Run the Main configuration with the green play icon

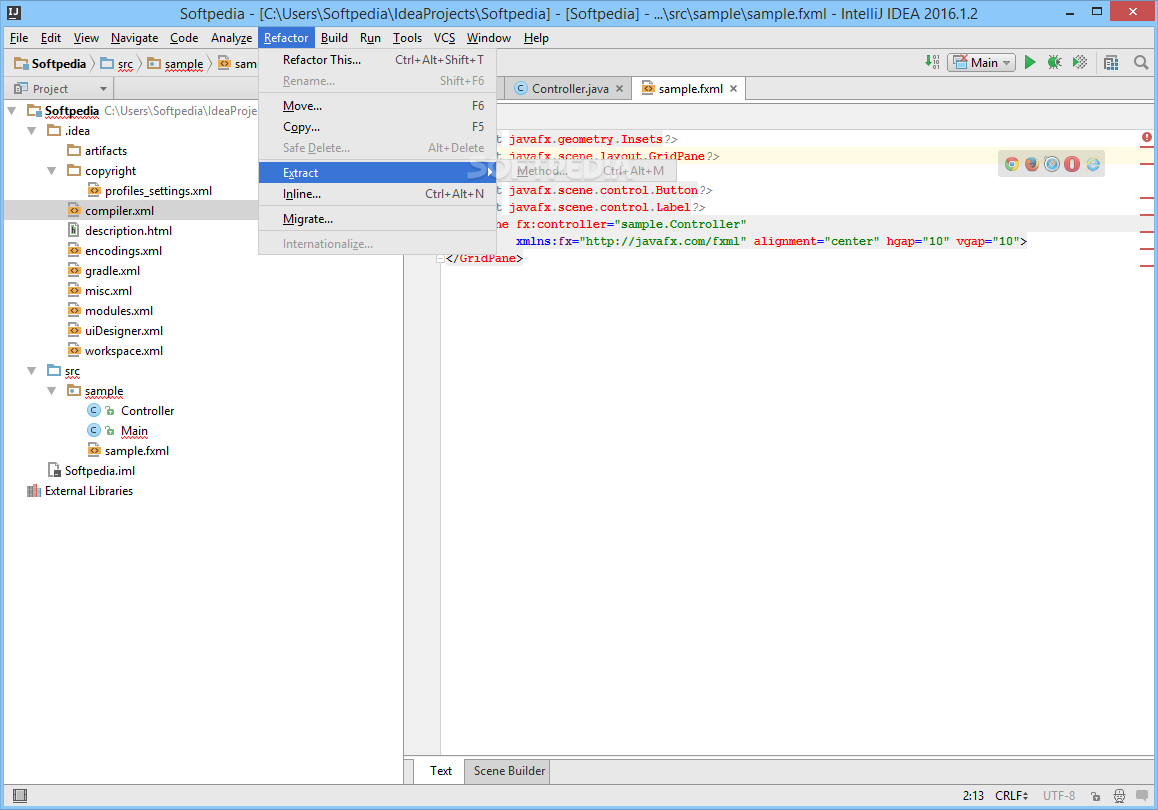(x=1030, y=63)
